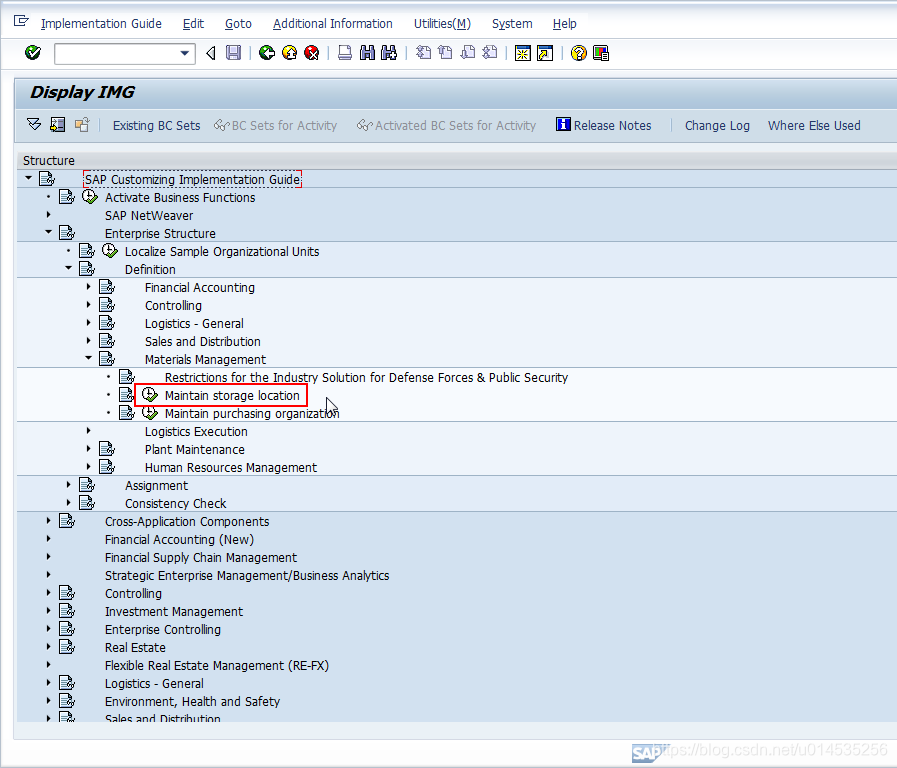
Task: Select the Human Resources Management tree row
Action: click(230, 467)
